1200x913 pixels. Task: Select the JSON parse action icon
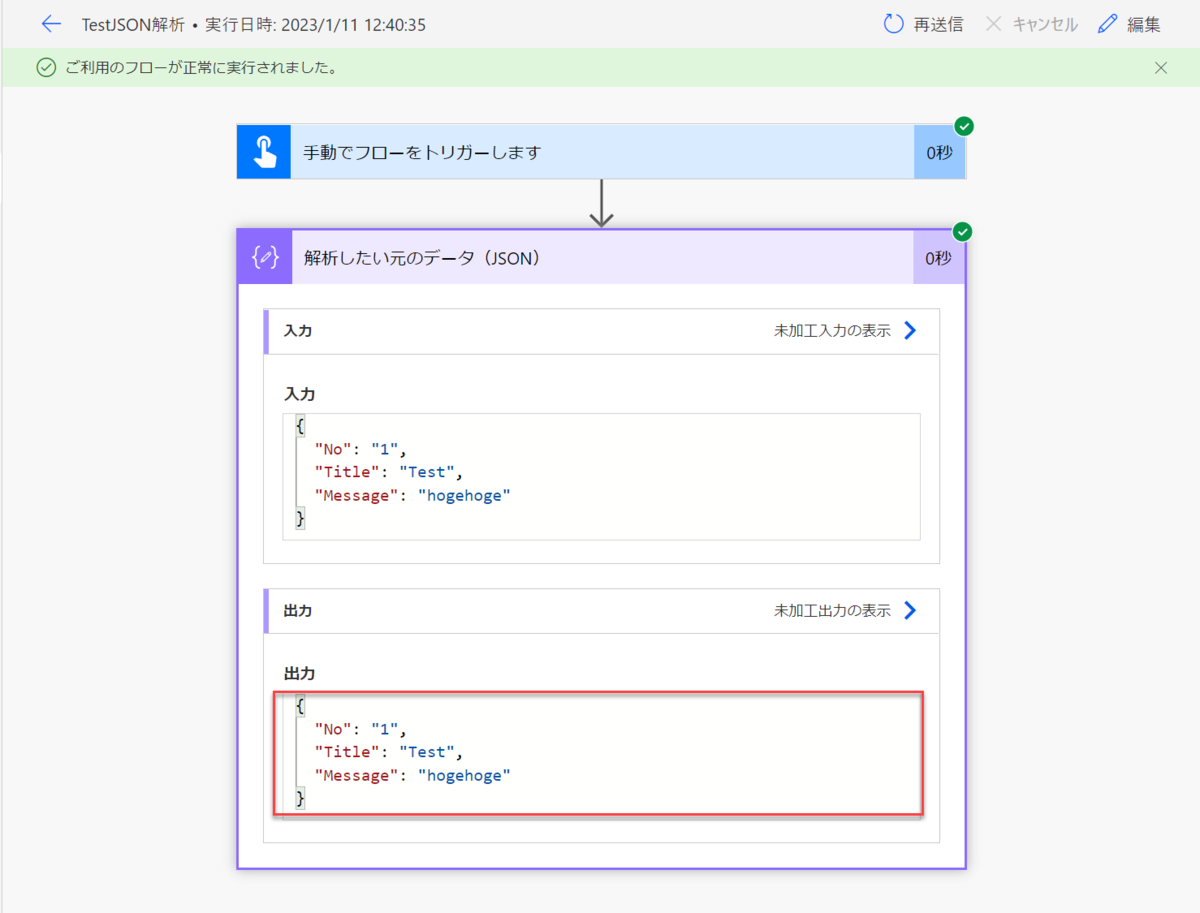(x=263, y=257)
